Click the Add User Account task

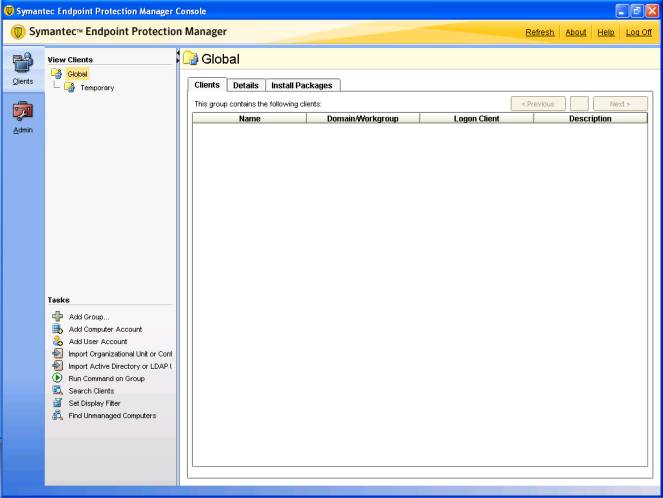(98, 341)
